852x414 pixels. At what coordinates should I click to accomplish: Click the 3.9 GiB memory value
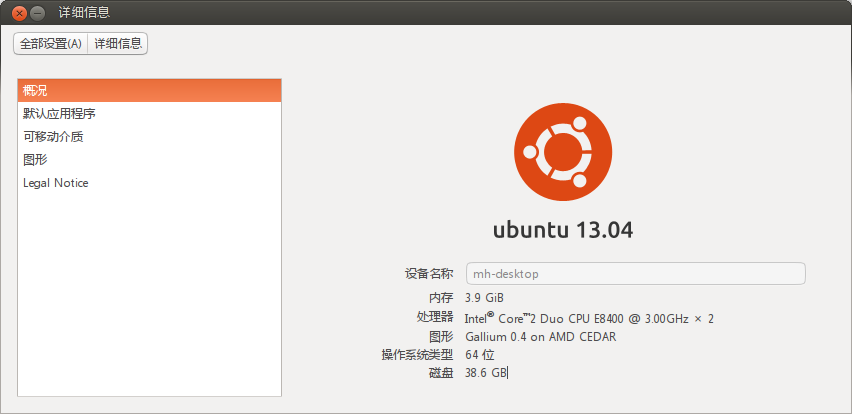[485, 298]
